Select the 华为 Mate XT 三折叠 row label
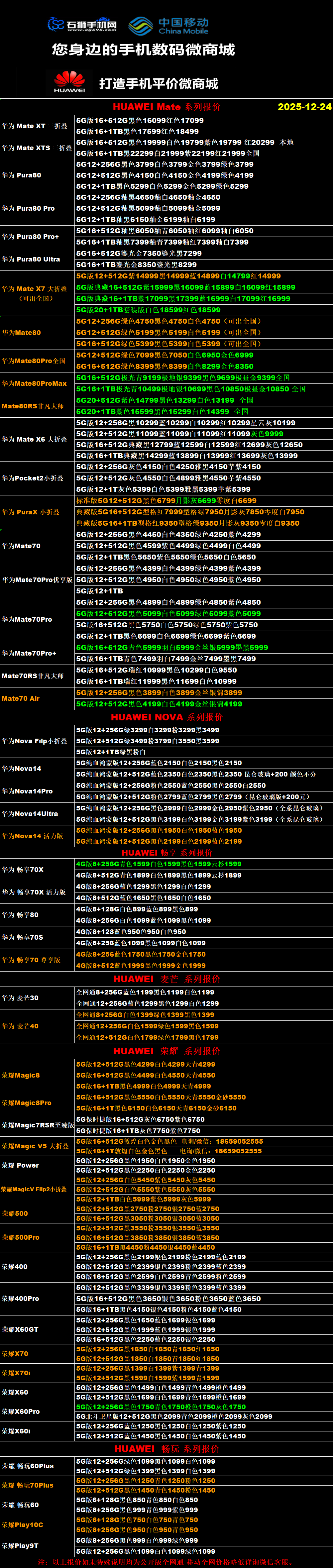 pos(35,126)
